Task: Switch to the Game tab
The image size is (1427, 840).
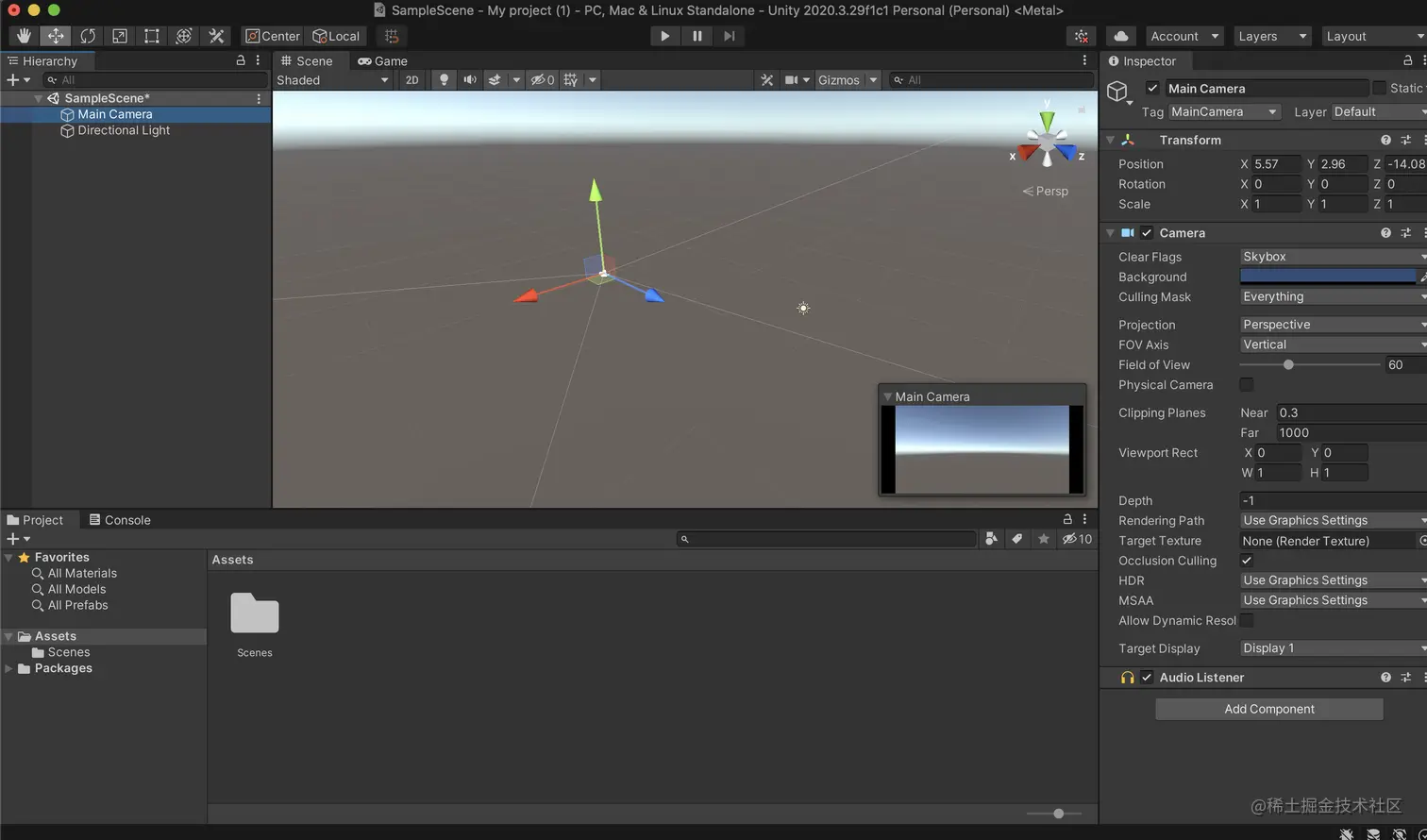Action: pos(382,60)
